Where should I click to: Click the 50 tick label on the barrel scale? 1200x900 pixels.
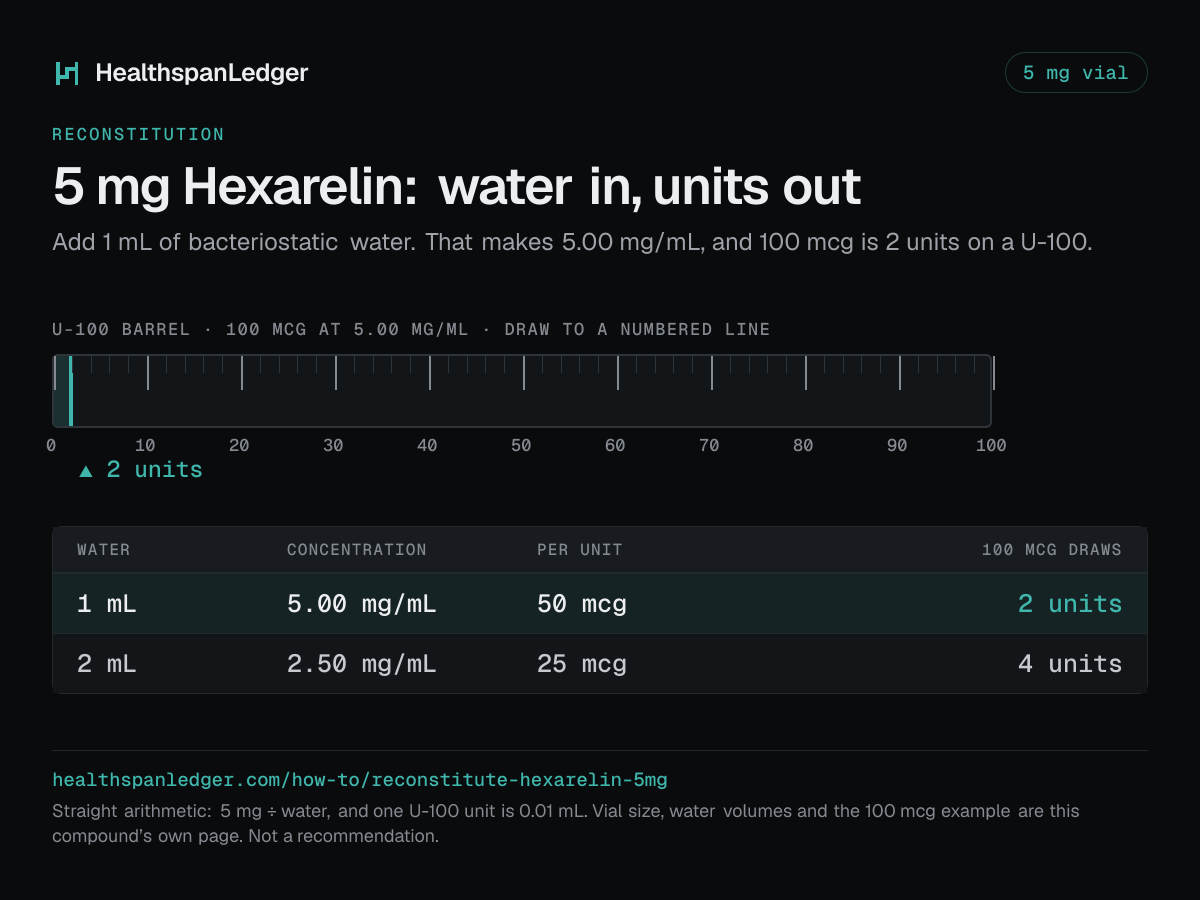pos(521,446)
